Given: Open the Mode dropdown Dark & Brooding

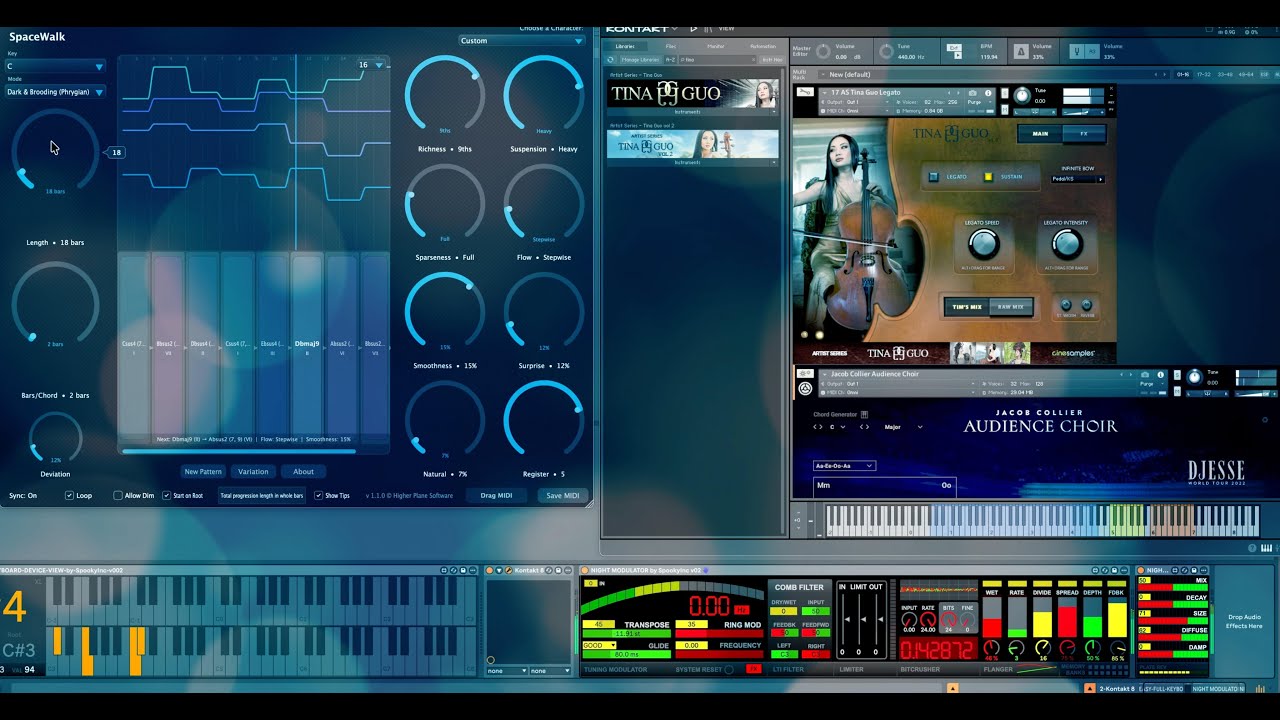Looking at the screenshot, I should (x=55, y=92).
